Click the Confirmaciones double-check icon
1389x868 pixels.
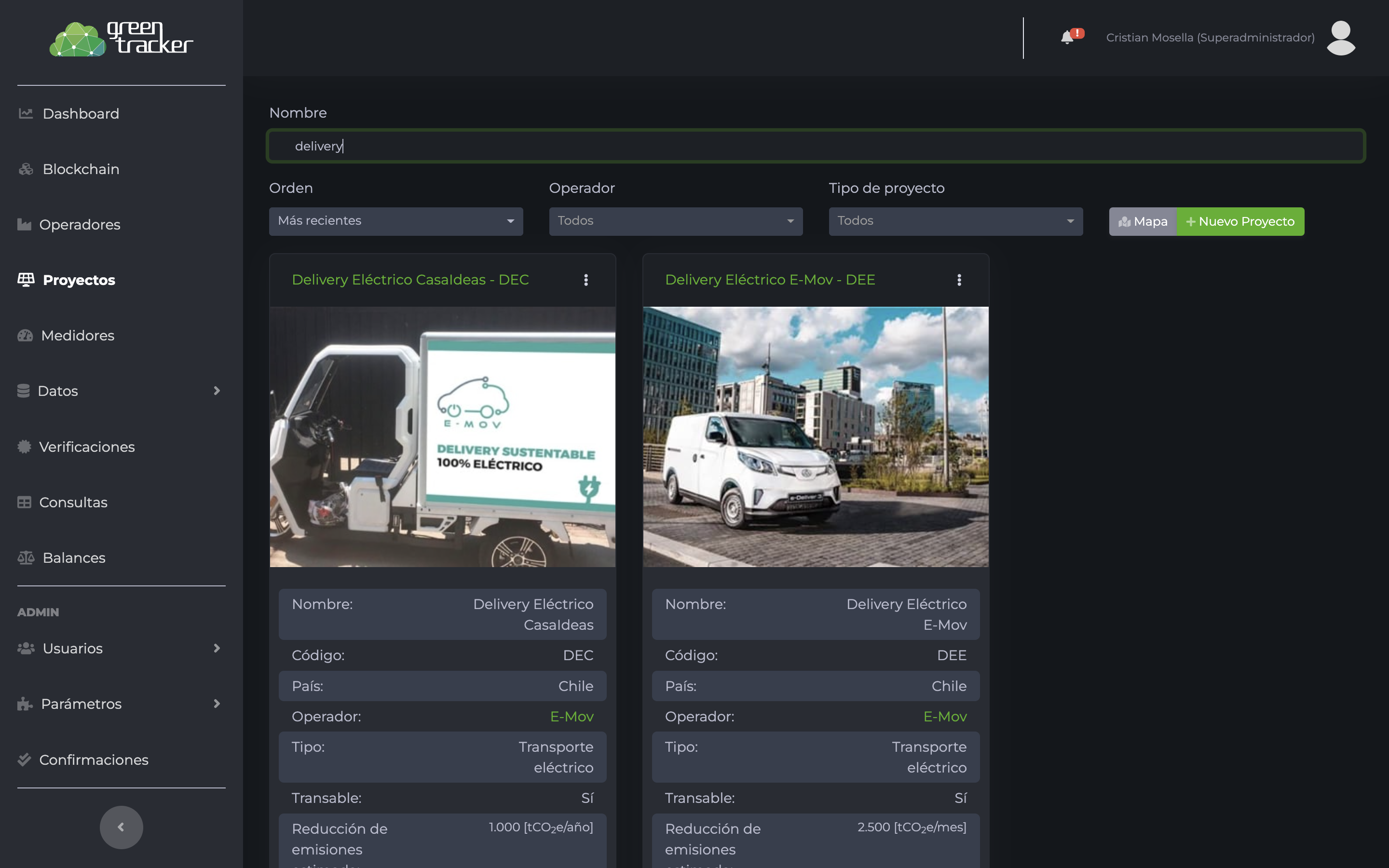(24, 759)
